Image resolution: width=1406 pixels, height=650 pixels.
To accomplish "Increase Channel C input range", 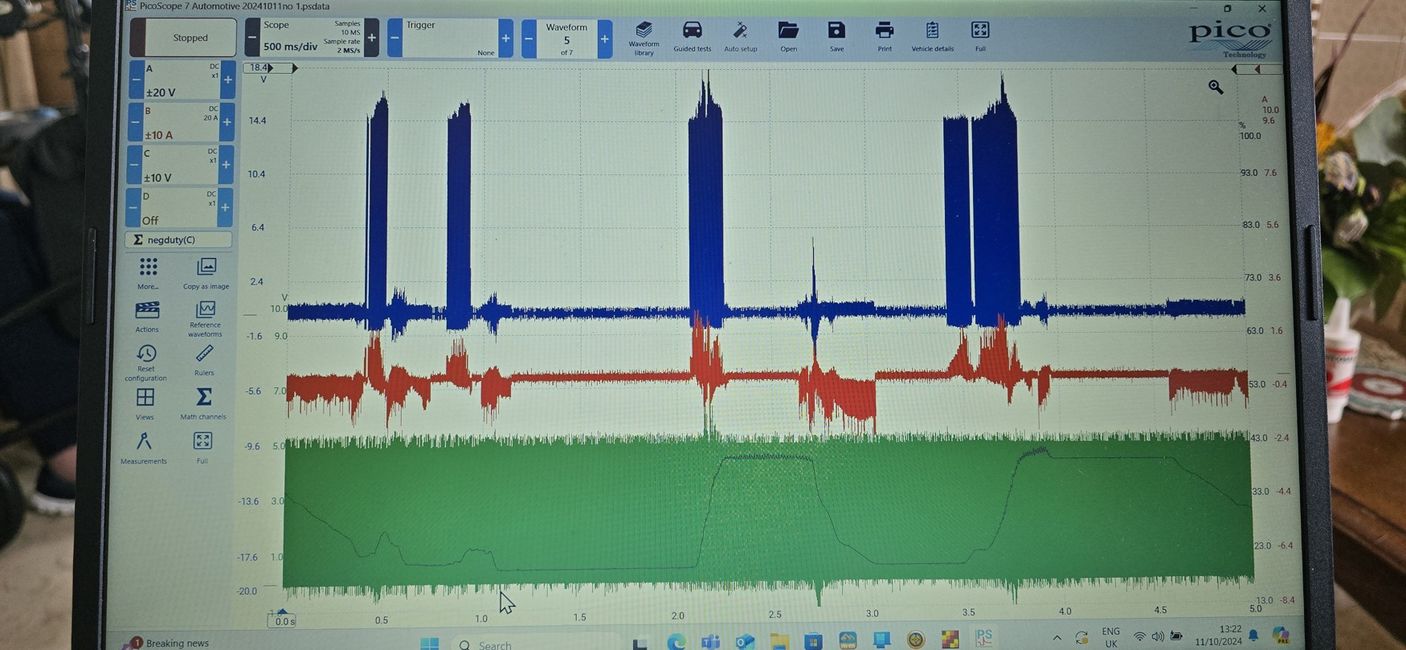I will (226, 165).
